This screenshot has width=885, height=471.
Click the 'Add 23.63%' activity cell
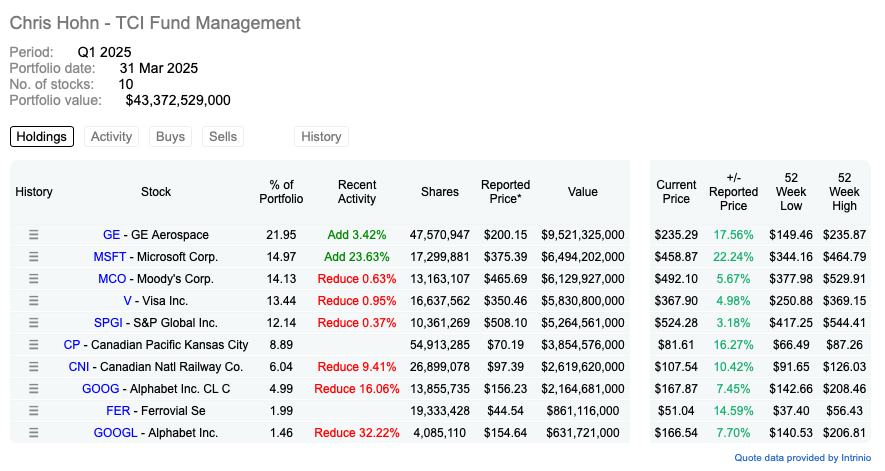357,257
